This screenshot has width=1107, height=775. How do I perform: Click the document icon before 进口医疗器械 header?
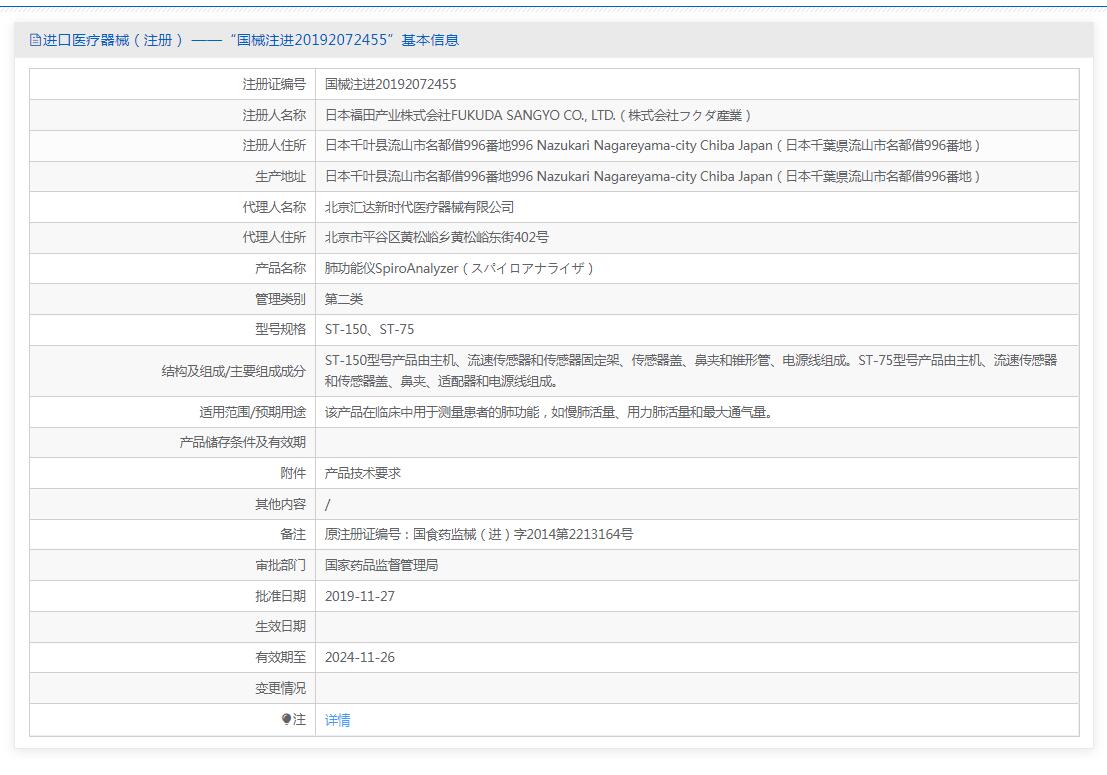point(35,40)
